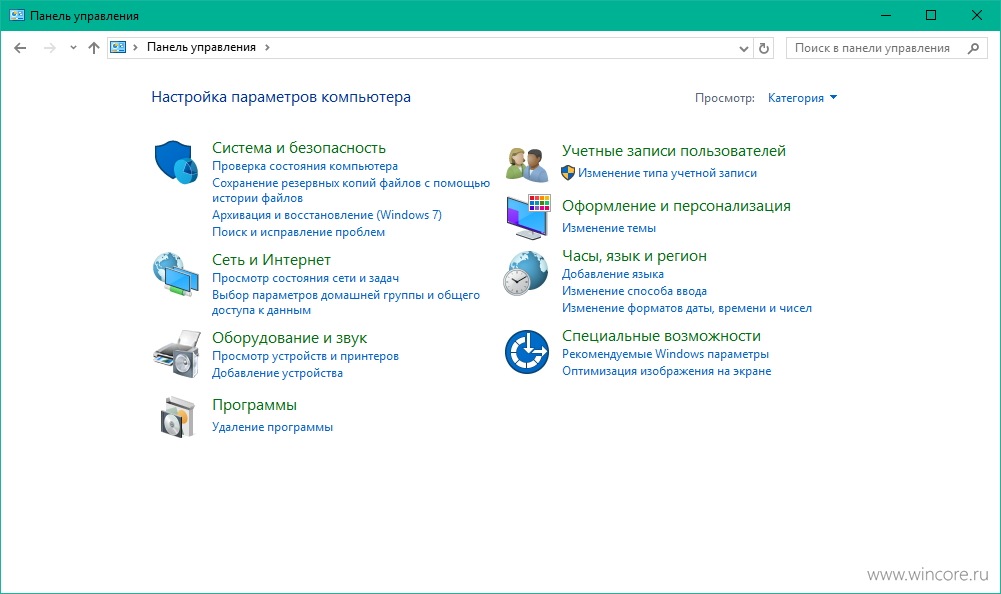Click Оптимизация изображения на экране
The height and width of the screenshot is (594, 1001).
point(666,371)
